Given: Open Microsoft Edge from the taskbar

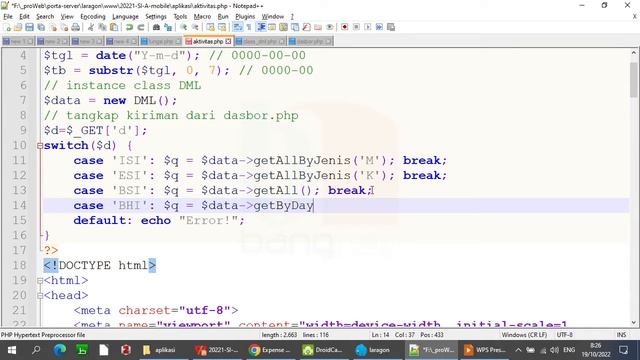Looking at the screenshot, I should pos(60,350).
